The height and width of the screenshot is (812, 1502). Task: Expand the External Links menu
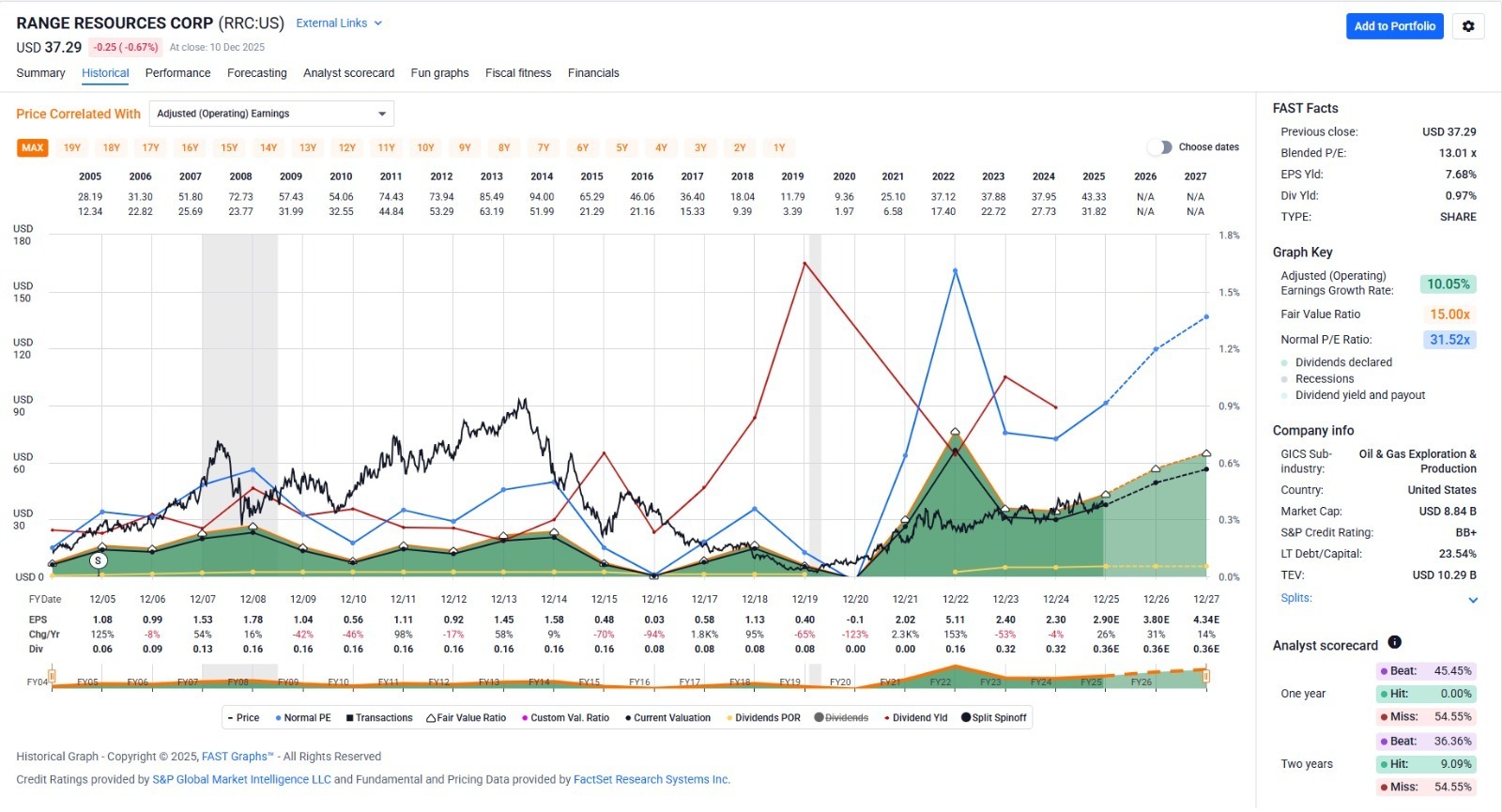(339, 23)
